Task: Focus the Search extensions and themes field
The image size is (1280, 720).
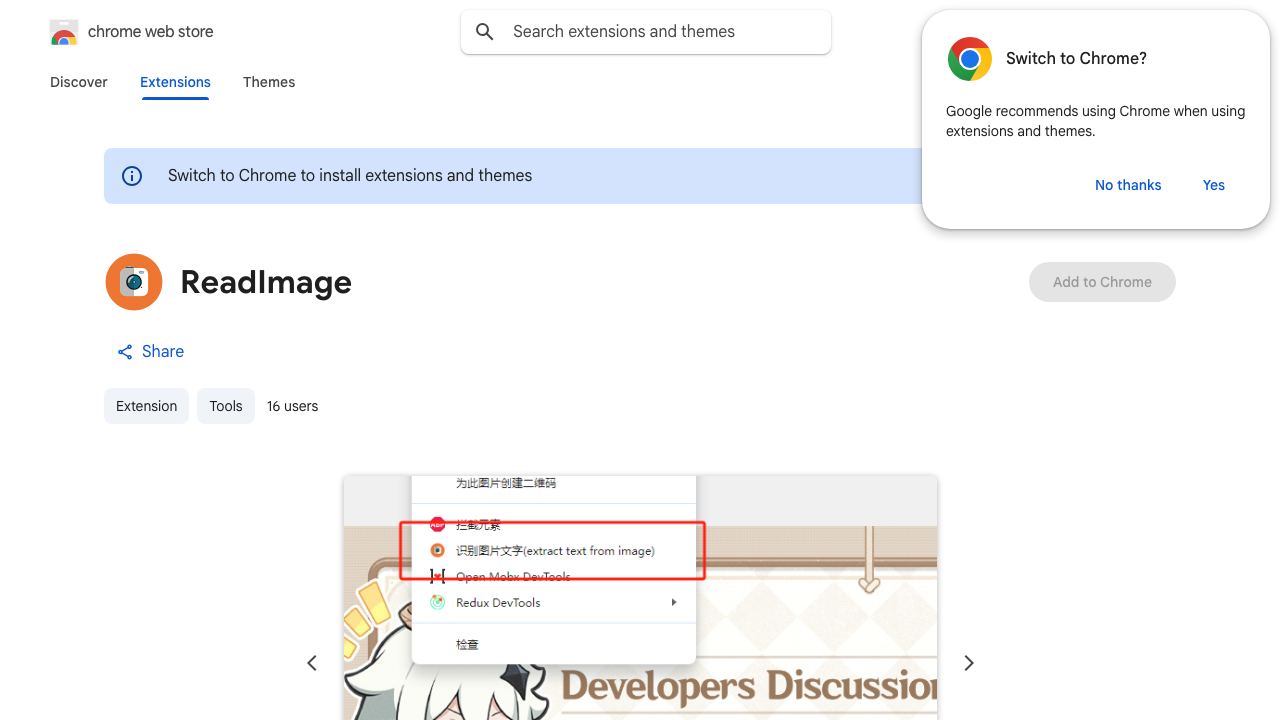Action: [646, 32]
